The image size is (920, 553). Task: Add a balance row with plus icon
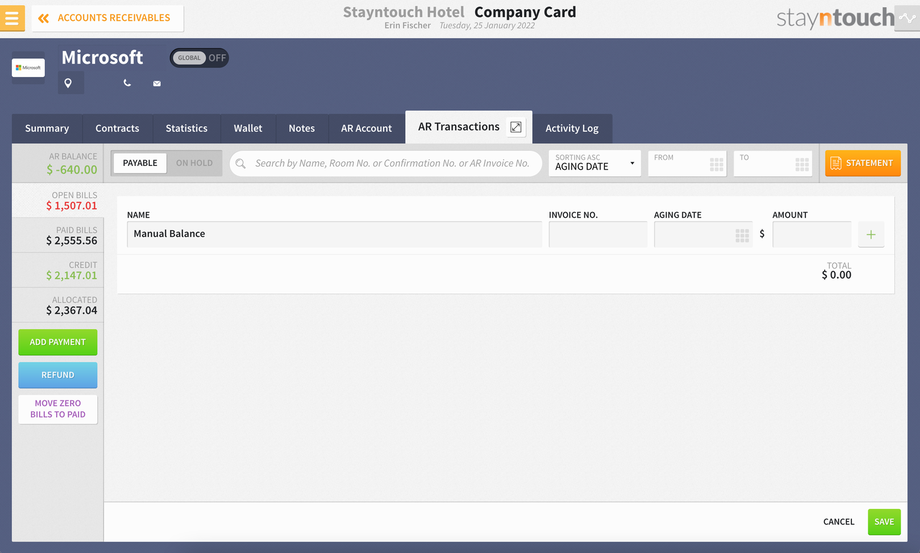click(871, 235)
